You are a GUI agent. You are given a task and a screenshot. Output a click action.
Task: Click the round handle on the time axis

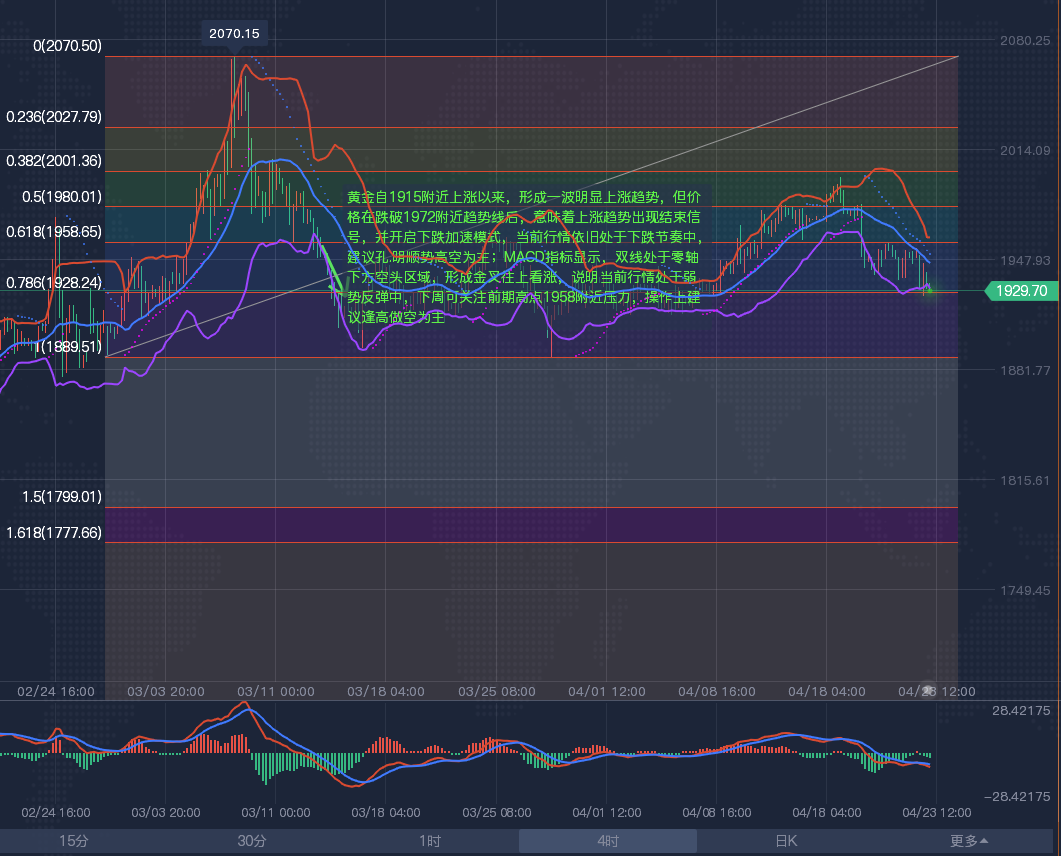(928, 691)
